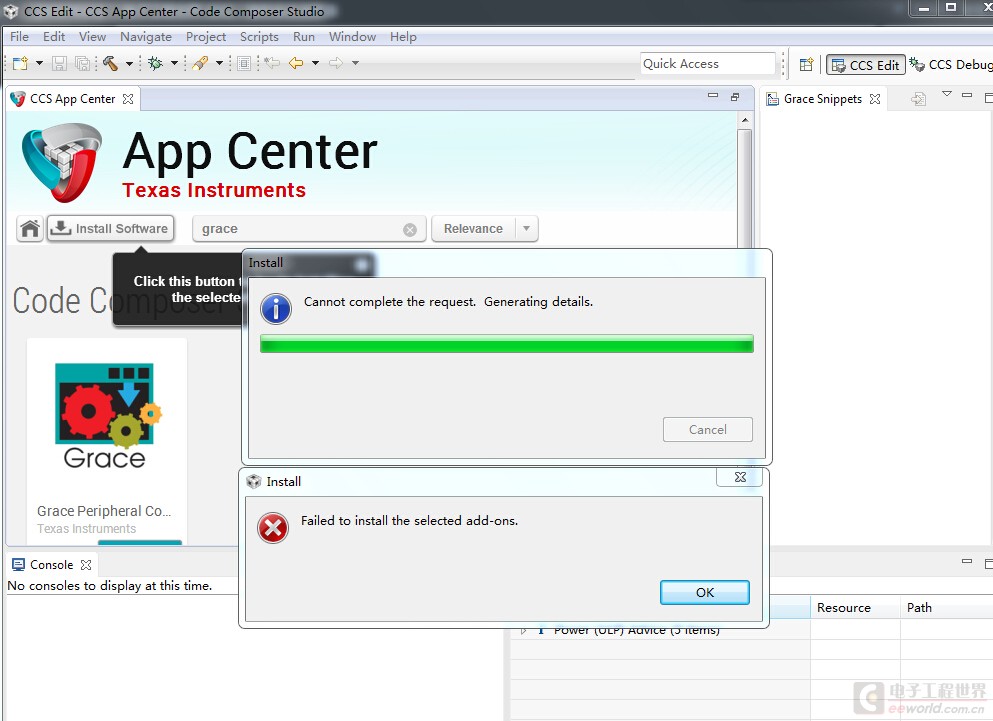
Task: Open the Run menu
Action: pos(304,37)
